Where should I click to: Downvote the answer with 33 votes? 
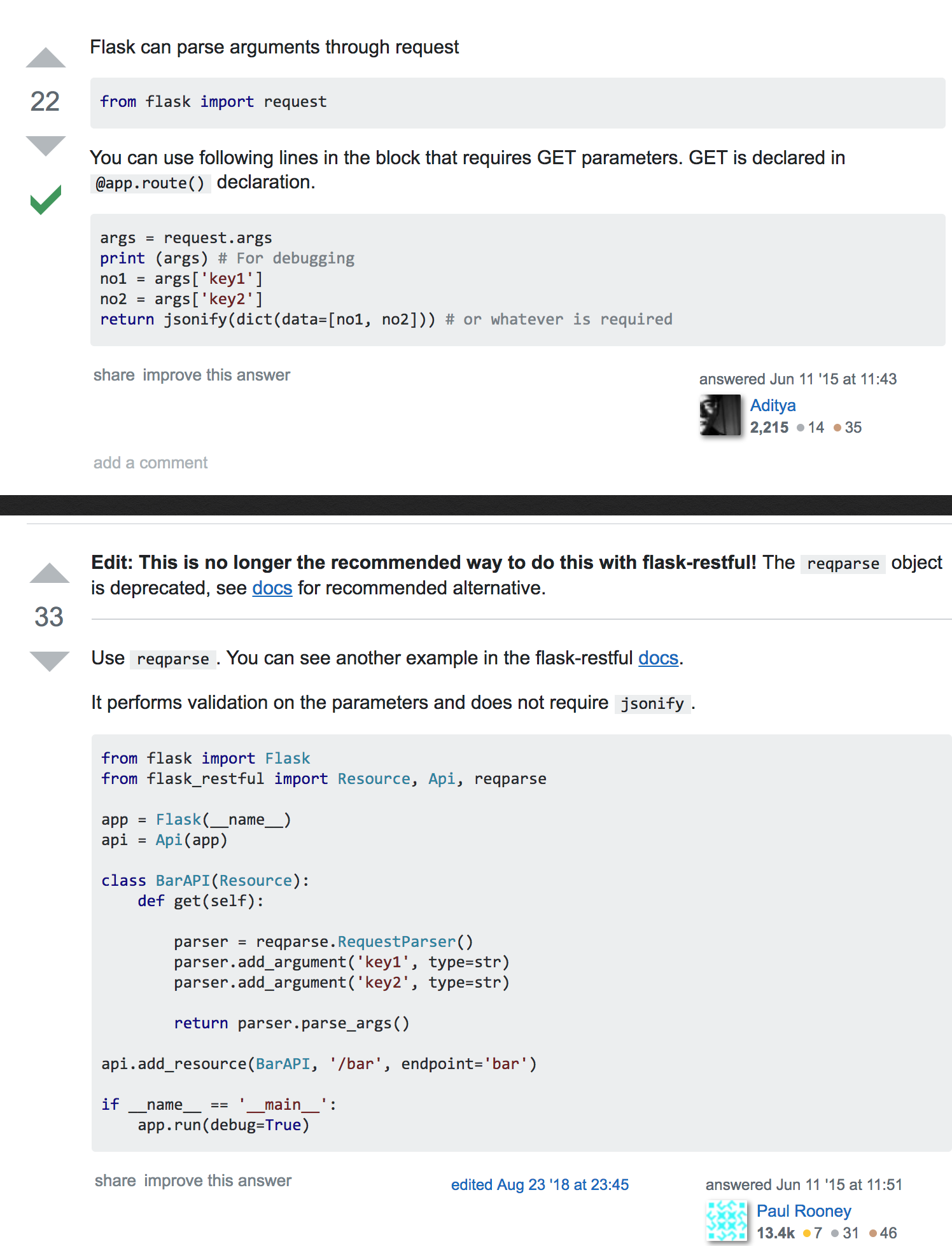pyautogui.click(x=49, y=661)
